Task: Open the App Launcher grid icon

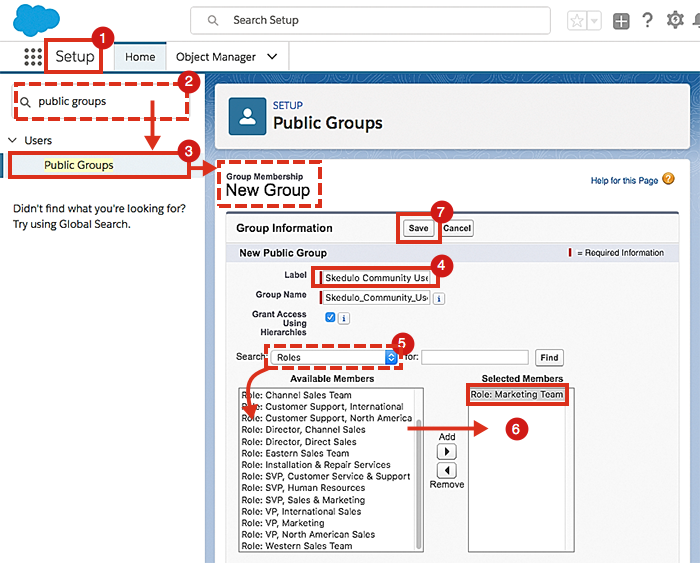Action: click(x=33, y=57)
